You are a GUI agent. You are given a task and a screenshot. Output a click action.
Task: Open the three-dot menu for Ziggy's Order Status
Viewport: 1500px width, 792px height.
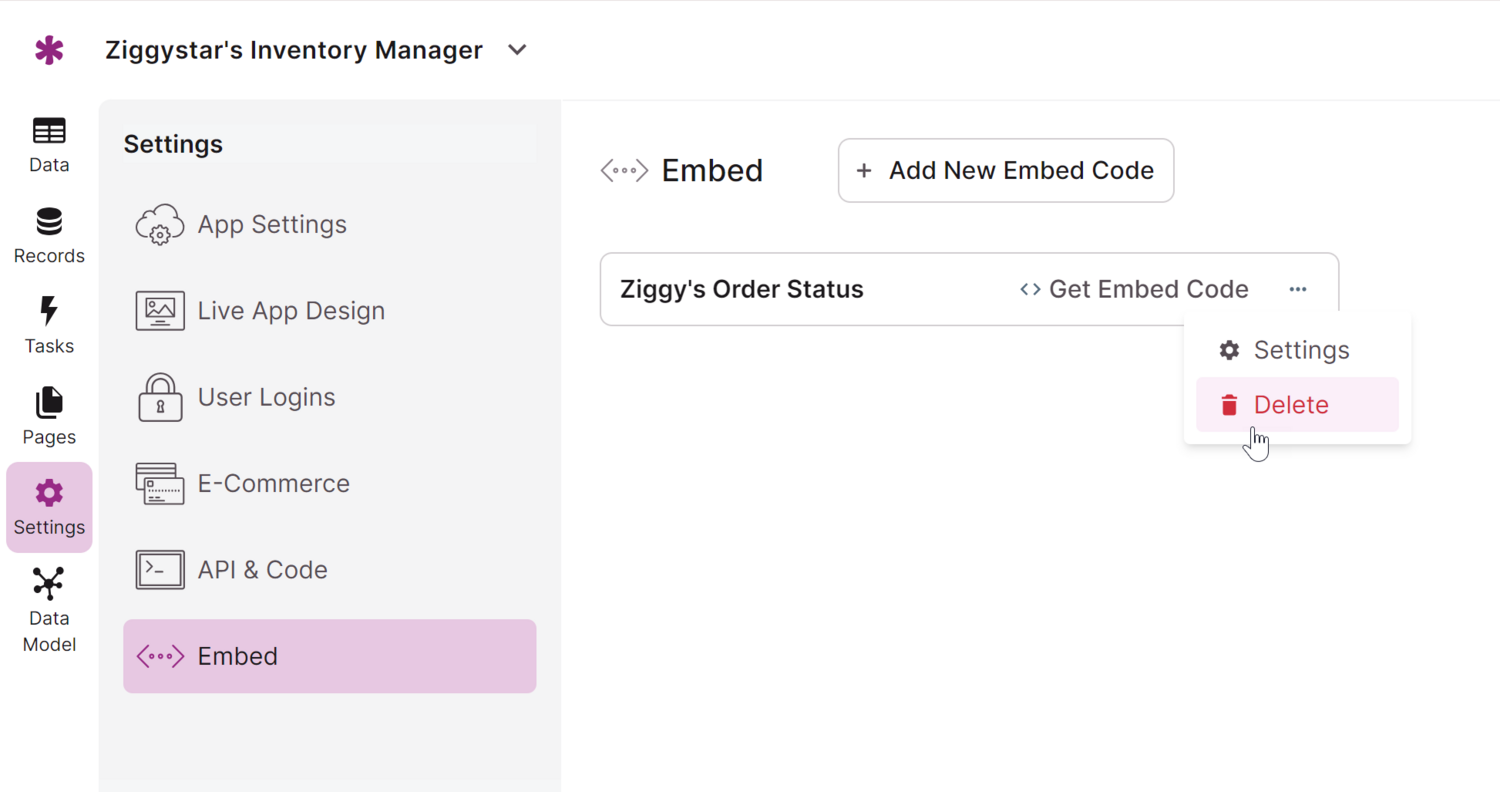pos(1297,289)
